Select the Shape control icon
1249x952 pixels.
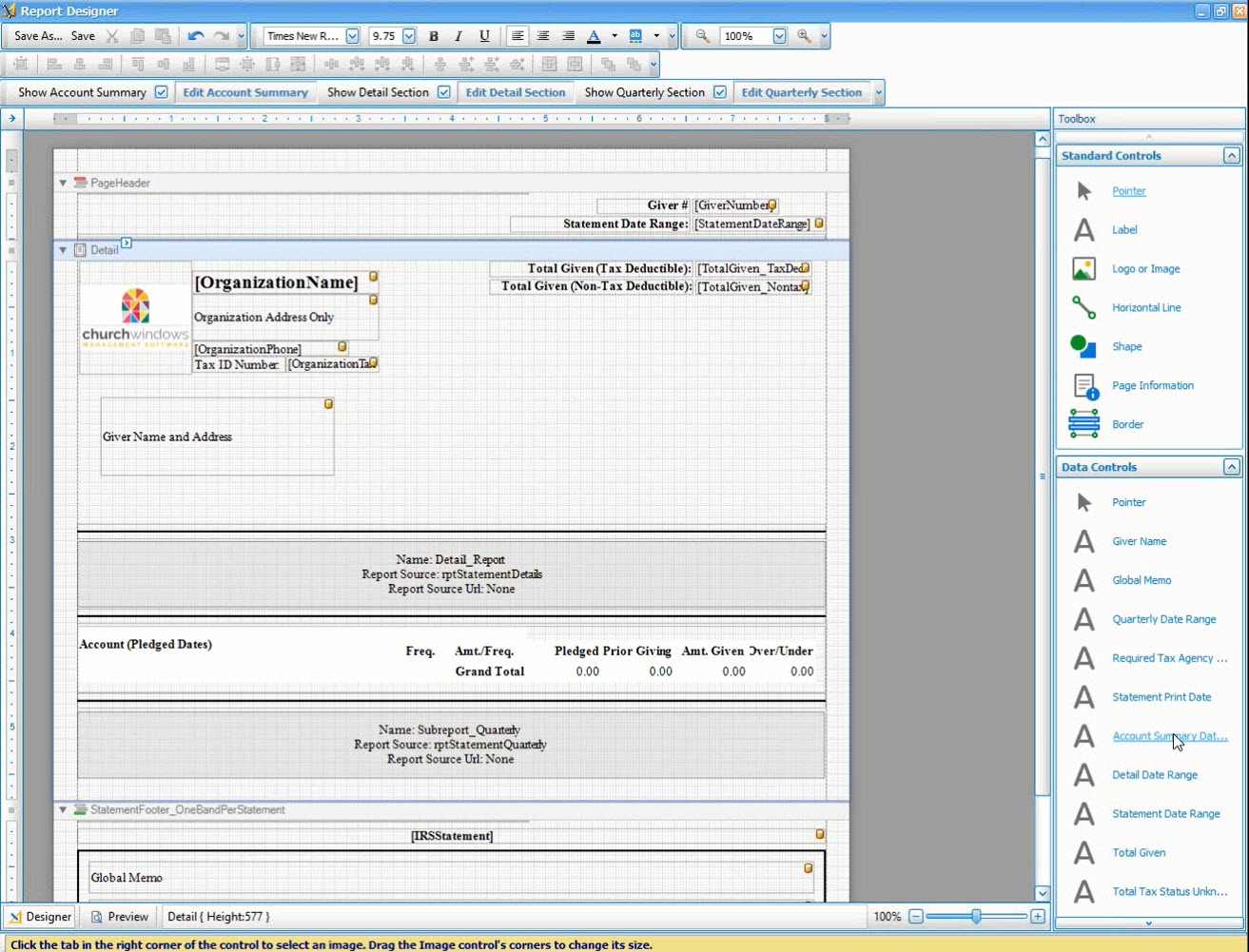click(x=1083, y=347)
